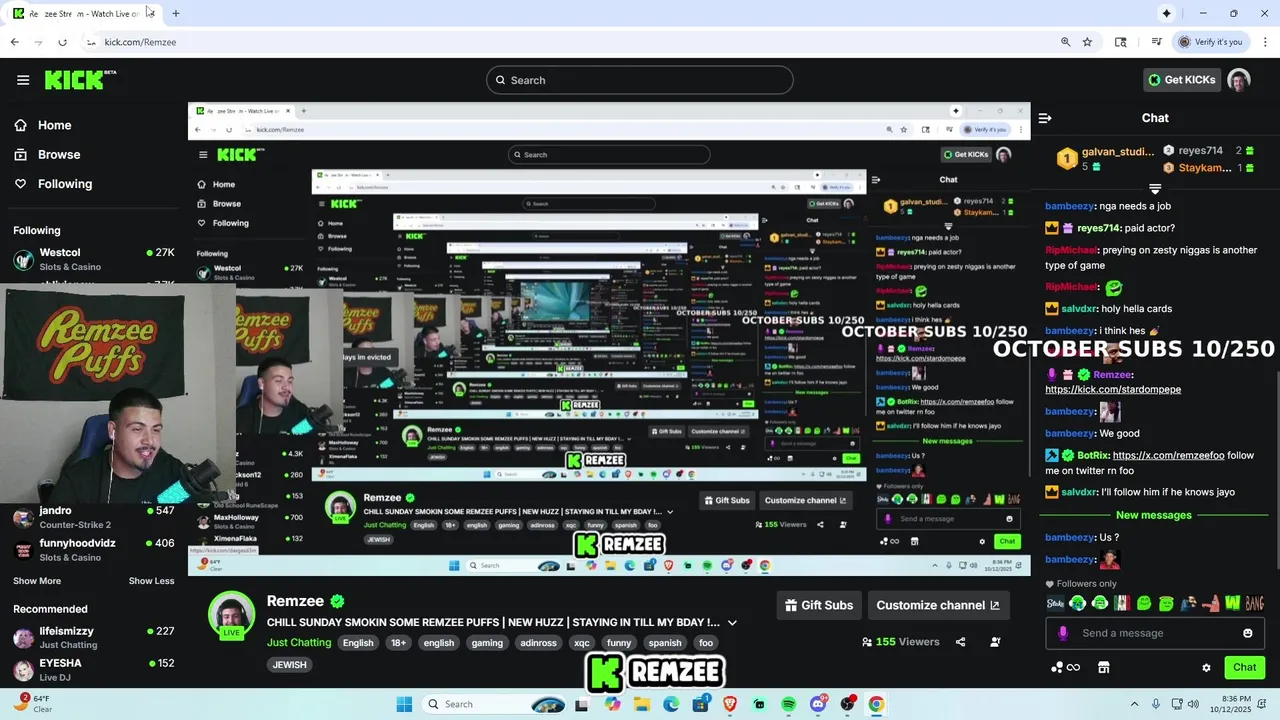This screenshot has width=1280, height=720.
Task: Open Discord from the taskbar
Action: pyautogui.click(x=818, y=704)
